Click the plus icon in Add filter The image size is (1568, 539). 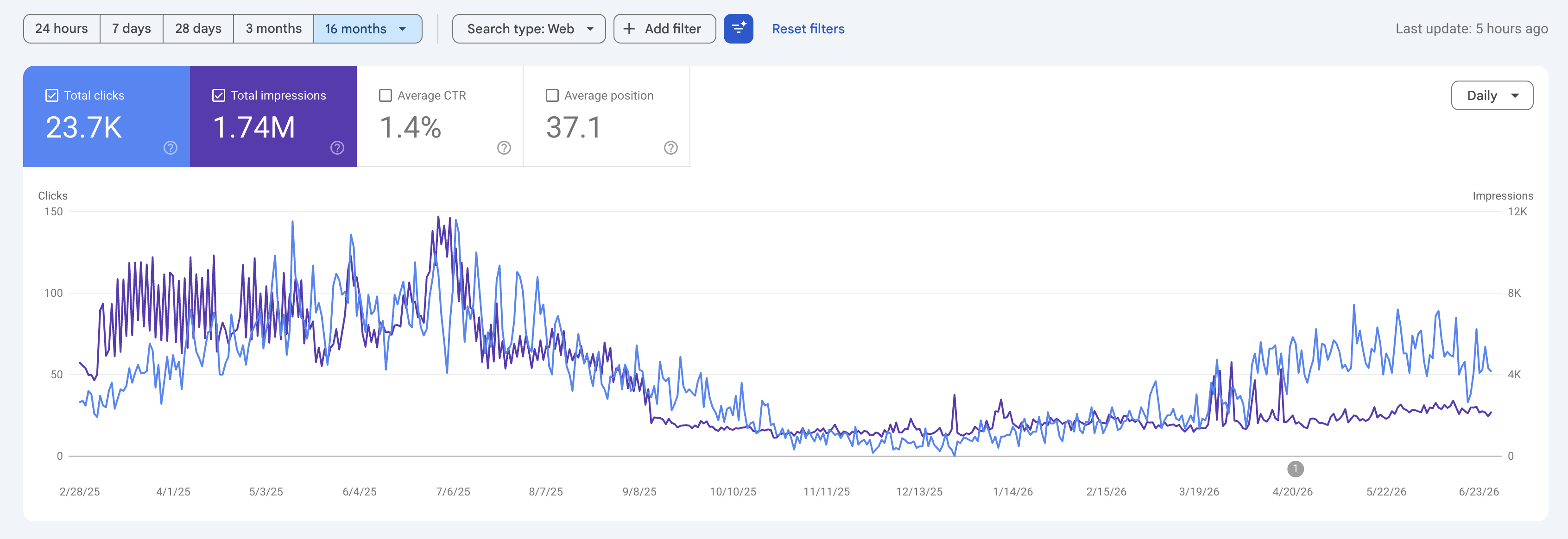(x=629, y=29)
